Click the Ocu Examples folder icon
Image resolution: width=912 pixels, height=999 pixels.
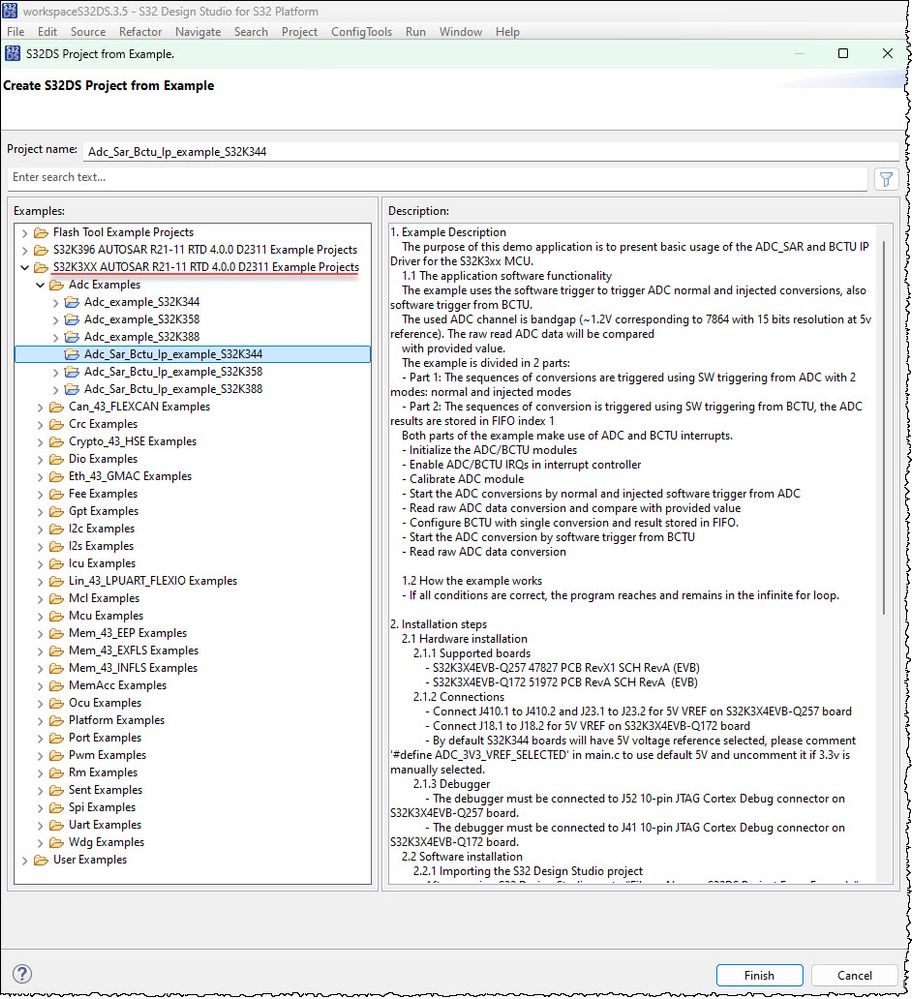(x=57, y=703)
